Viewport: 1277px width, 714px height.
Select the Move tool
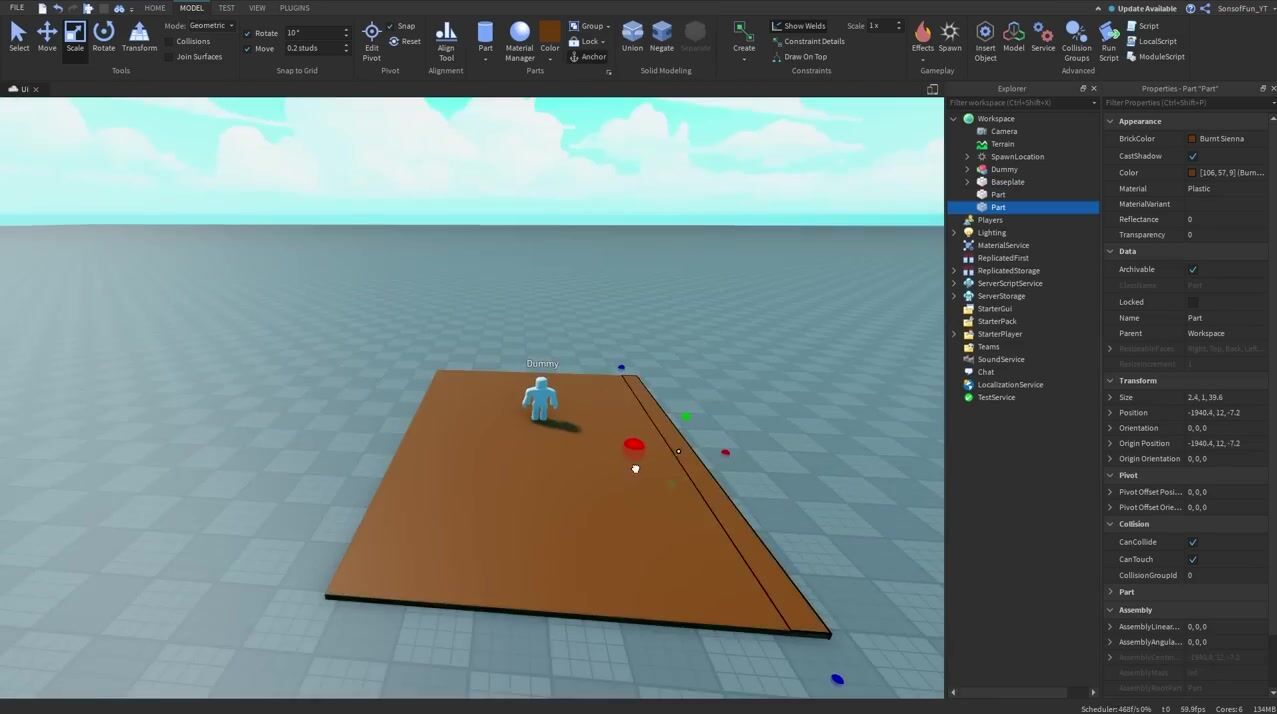(47, 36)
